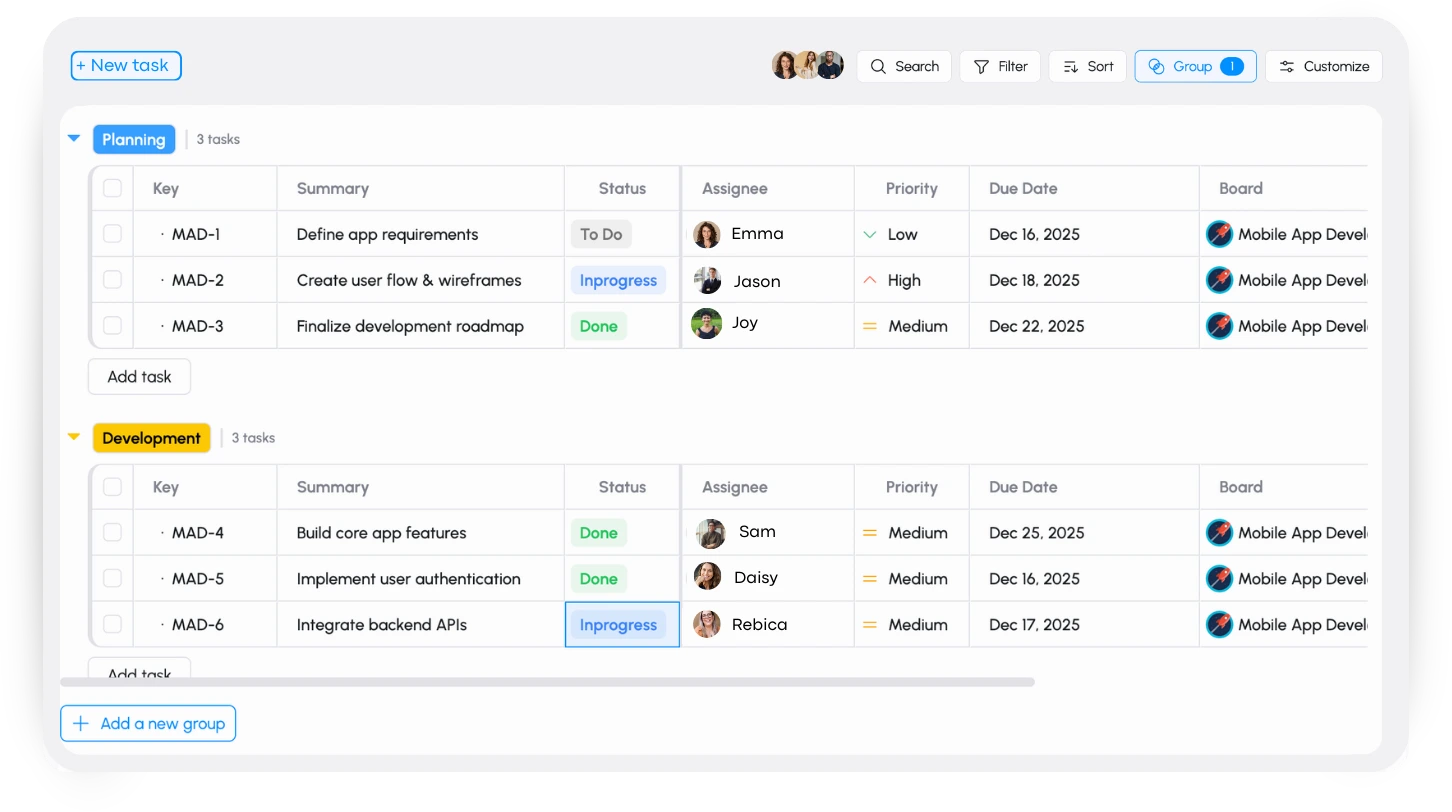Image resolution: width=1452 pixels, height=812 pixels.
Task: Open the Filter options
Action: pos(999,66)
